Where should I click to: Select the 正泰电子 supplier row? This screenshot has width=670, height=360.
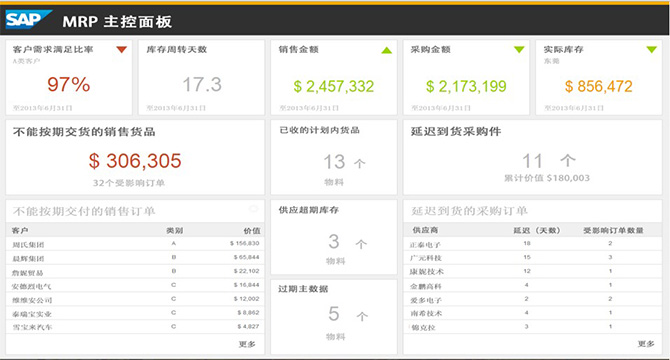click(x=532, y=244)
